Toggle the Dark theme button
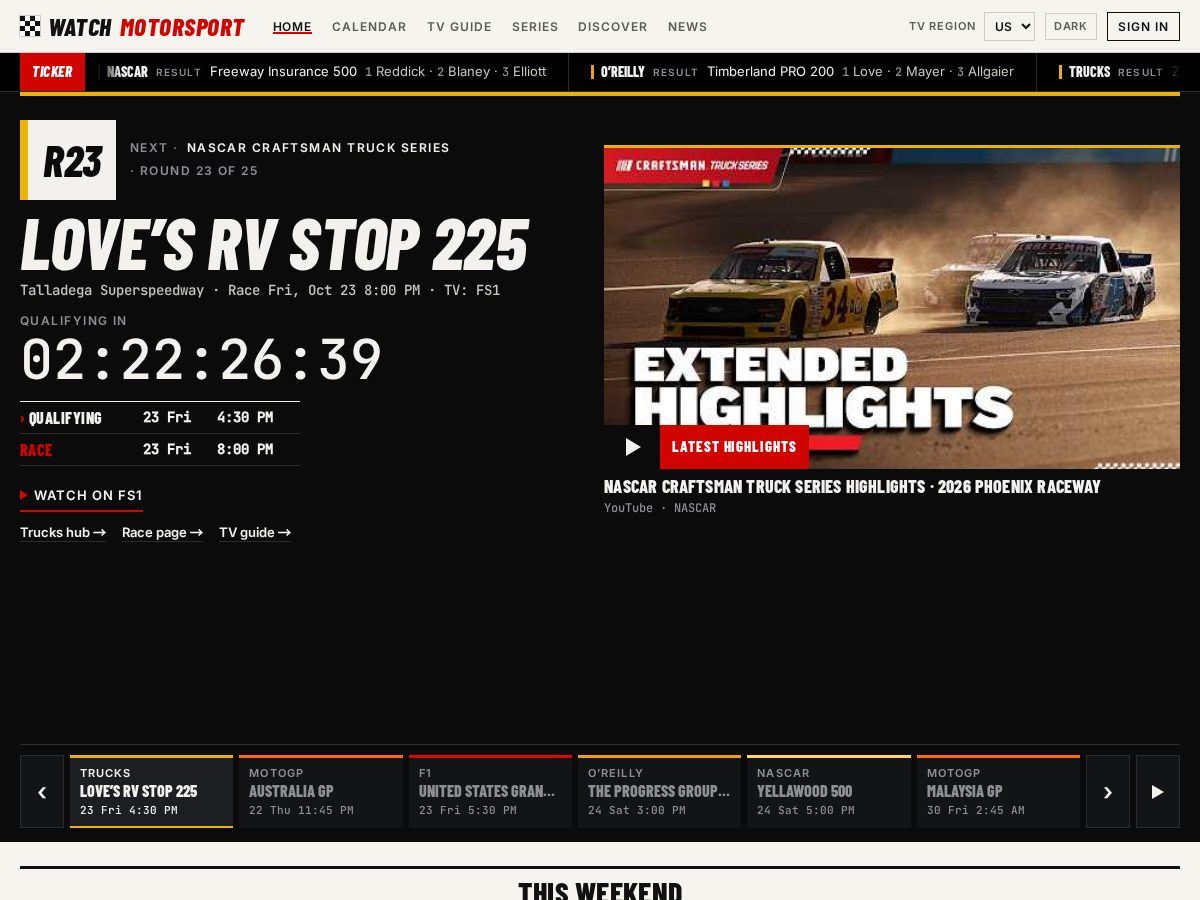 point(1070,26)
